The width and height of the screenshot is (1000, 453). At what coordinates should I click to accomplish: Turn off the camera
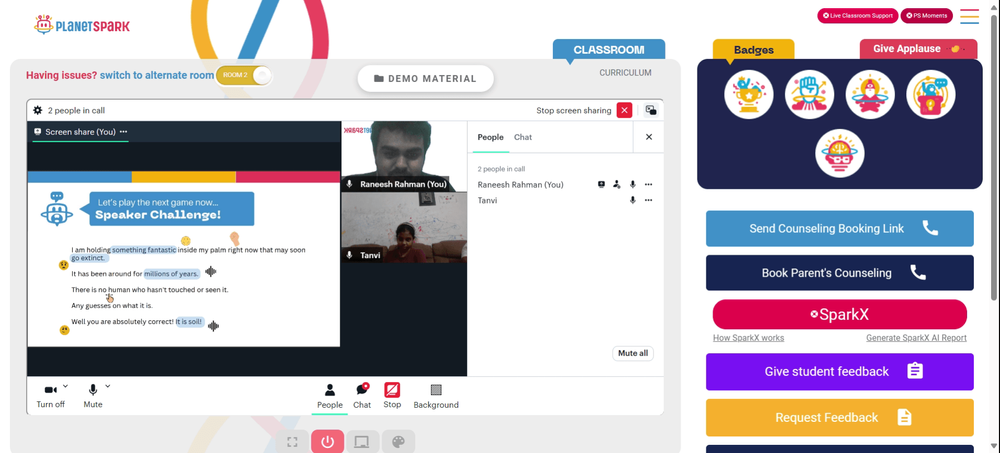tap(50, 396)
